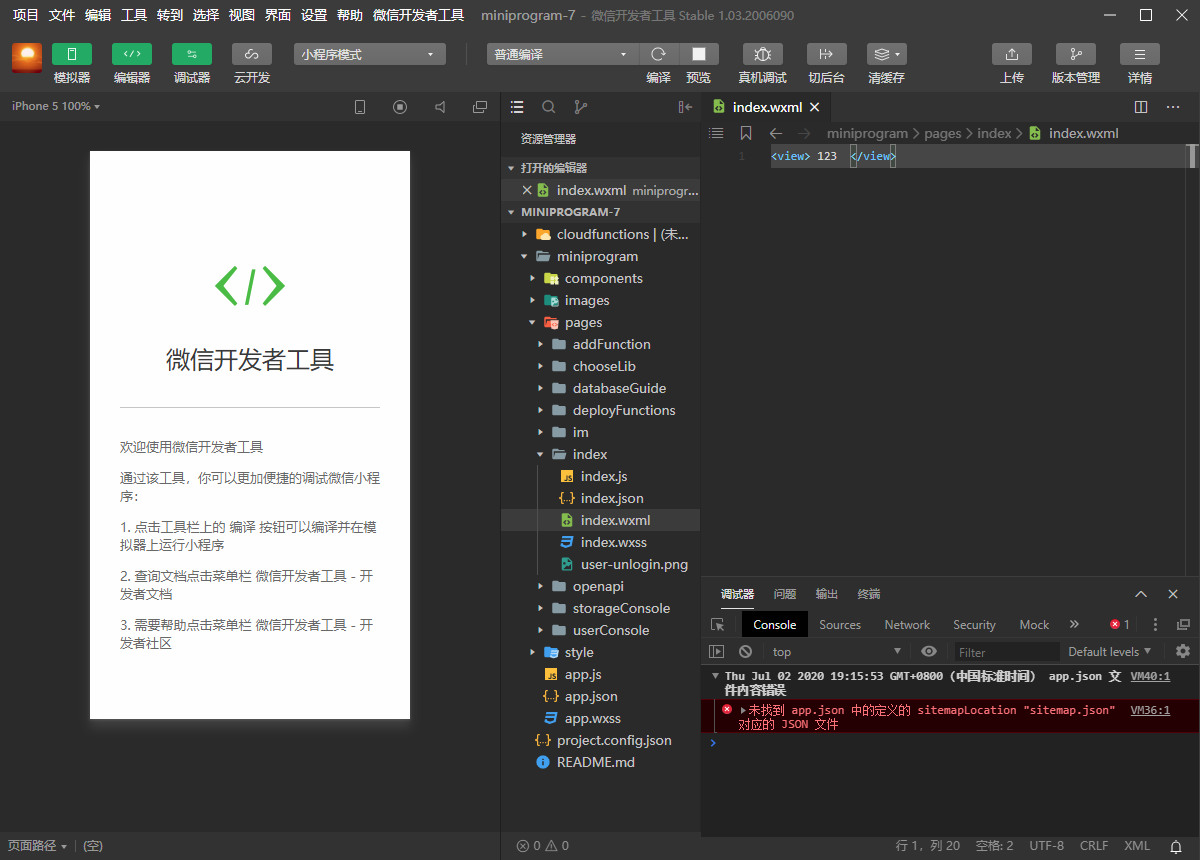1200x860 pixels.
Task: Click the VM36:1 source link
Action: pyautogui.click(x=1150, y=710)
